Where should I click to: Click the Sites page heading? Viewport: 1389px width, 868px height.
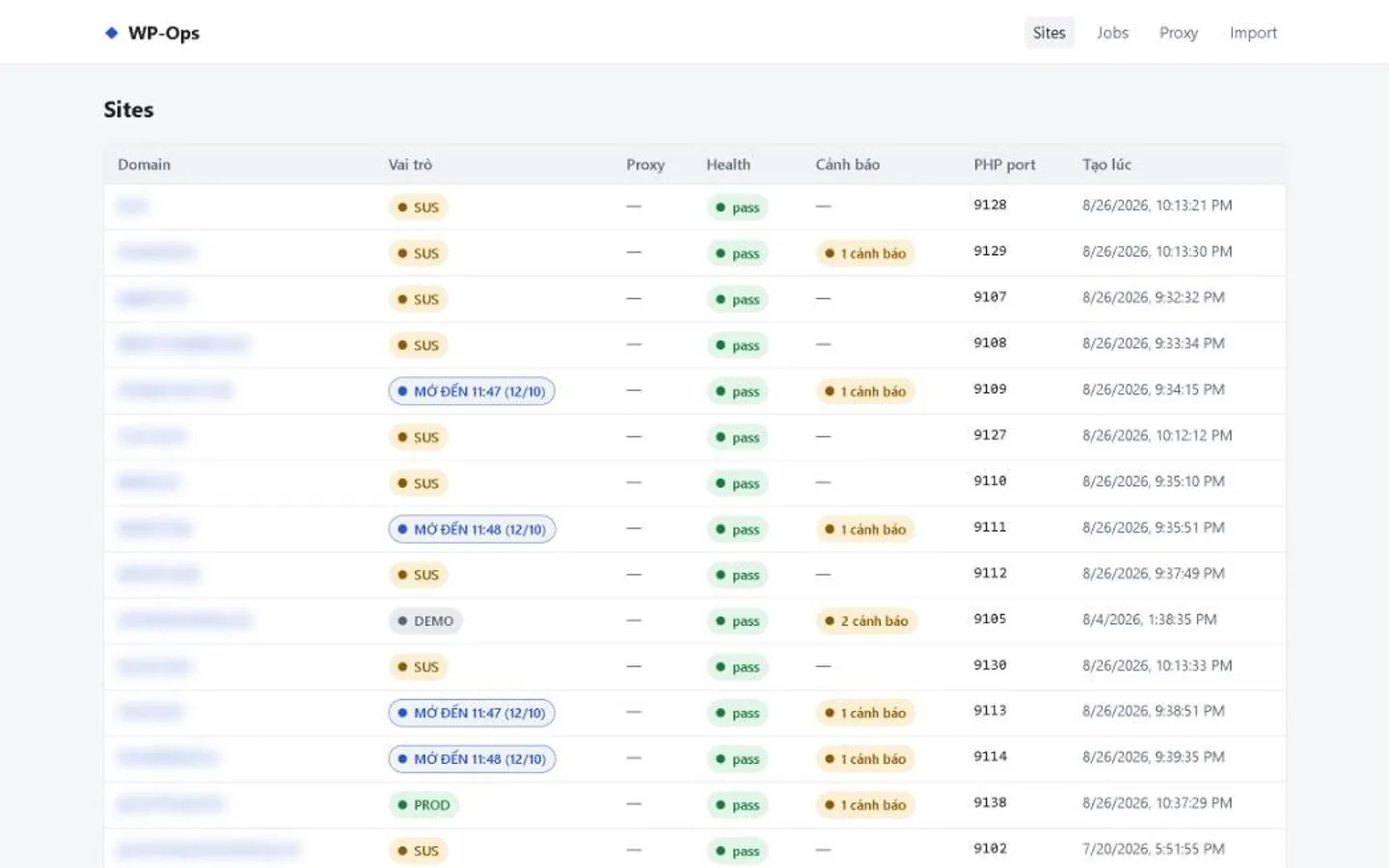click(128, 110)
